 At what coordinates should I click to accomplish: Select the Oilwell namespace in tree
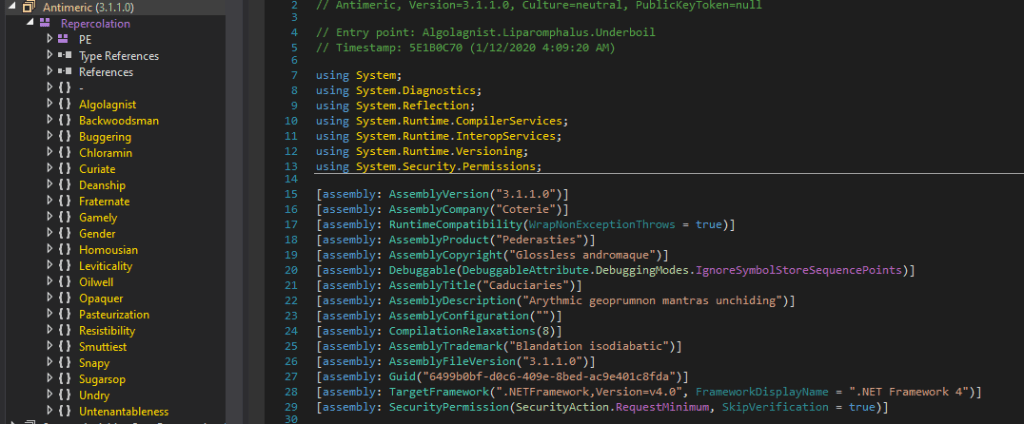point(97,282)
